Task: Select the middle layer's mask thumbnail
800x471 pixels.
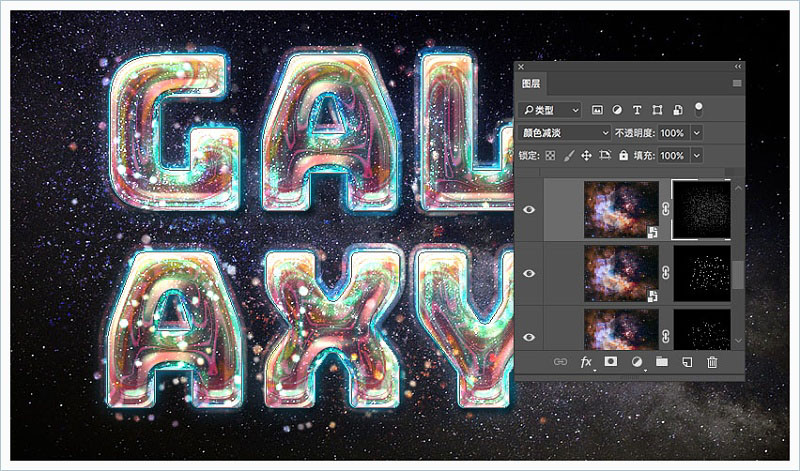Action: pos(702,274)
